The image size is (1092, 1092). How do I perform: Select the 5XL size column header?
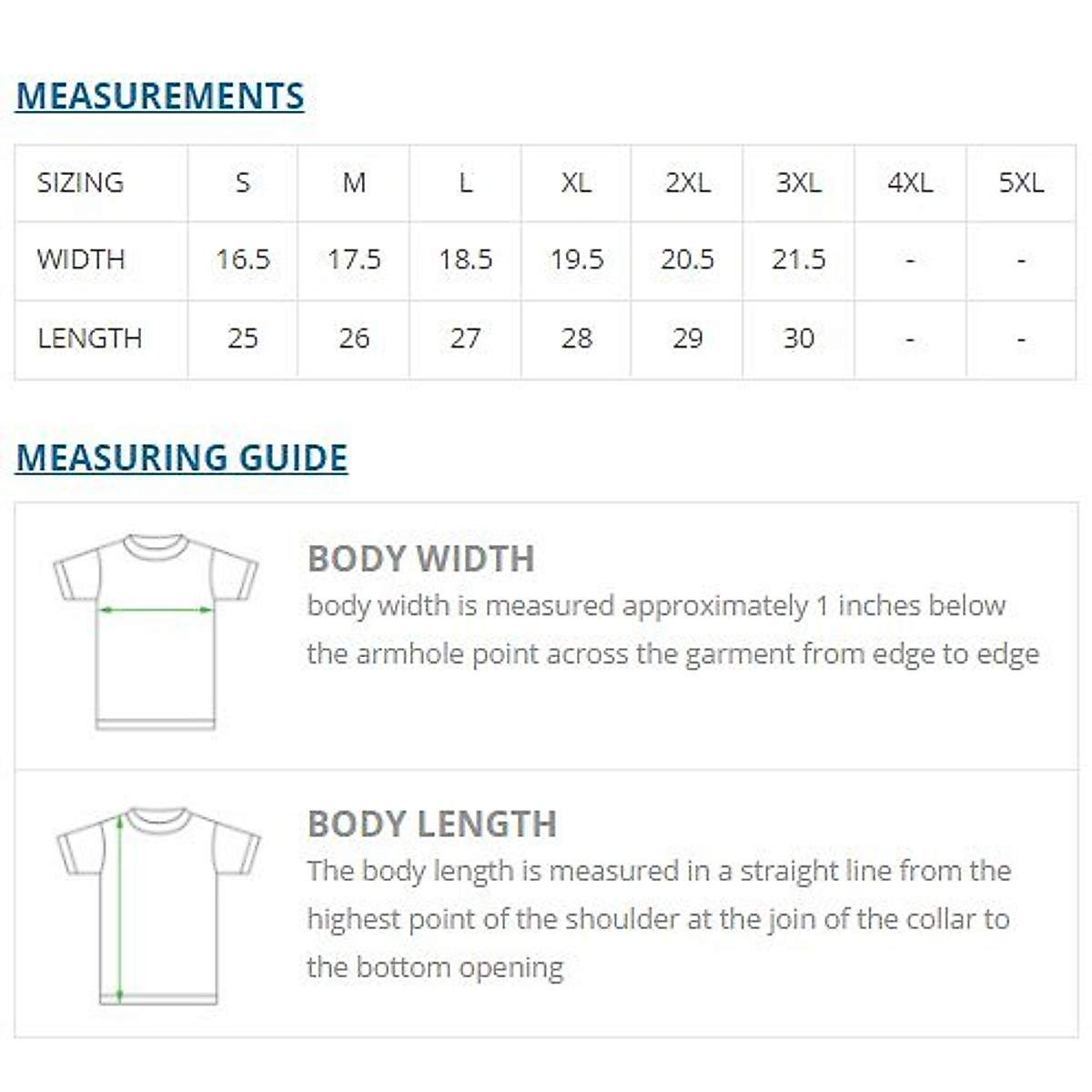click(x=1021, y=183)
